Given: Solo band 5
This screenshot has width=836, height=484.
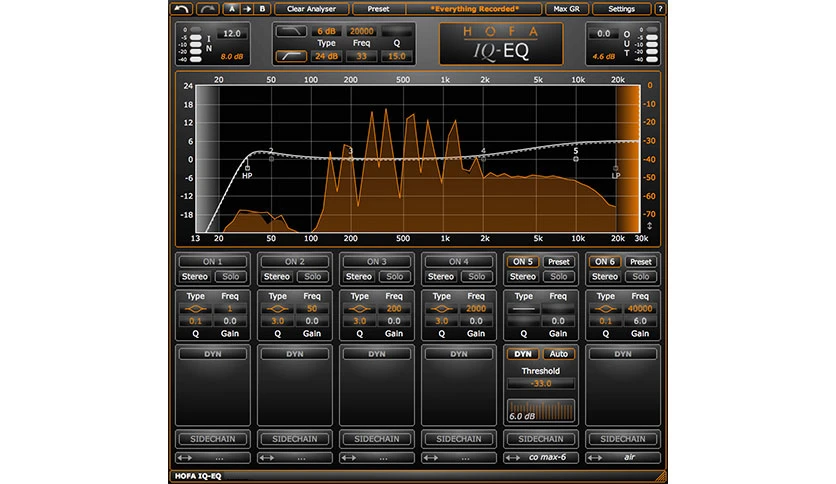Looking at the screenshot, I should pos(559,277).
